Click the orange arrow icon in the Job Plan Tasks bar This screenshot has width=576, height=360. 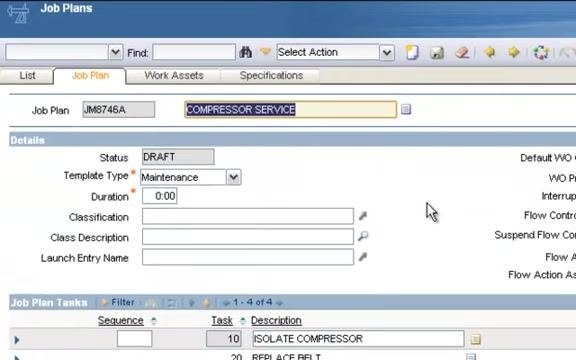click(206, 303)
